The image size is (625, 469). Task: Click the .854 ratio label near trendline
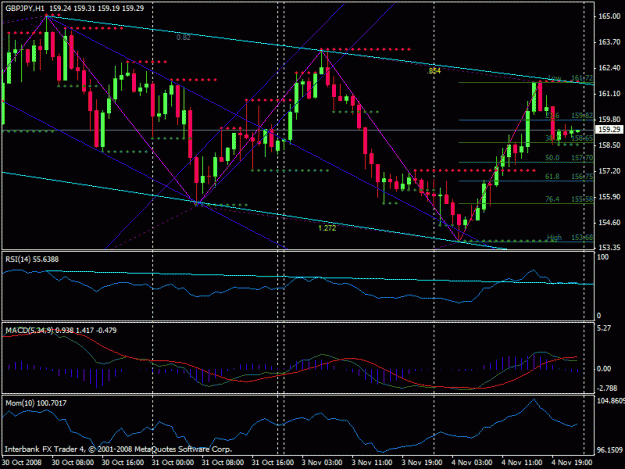tap(434, 71)
